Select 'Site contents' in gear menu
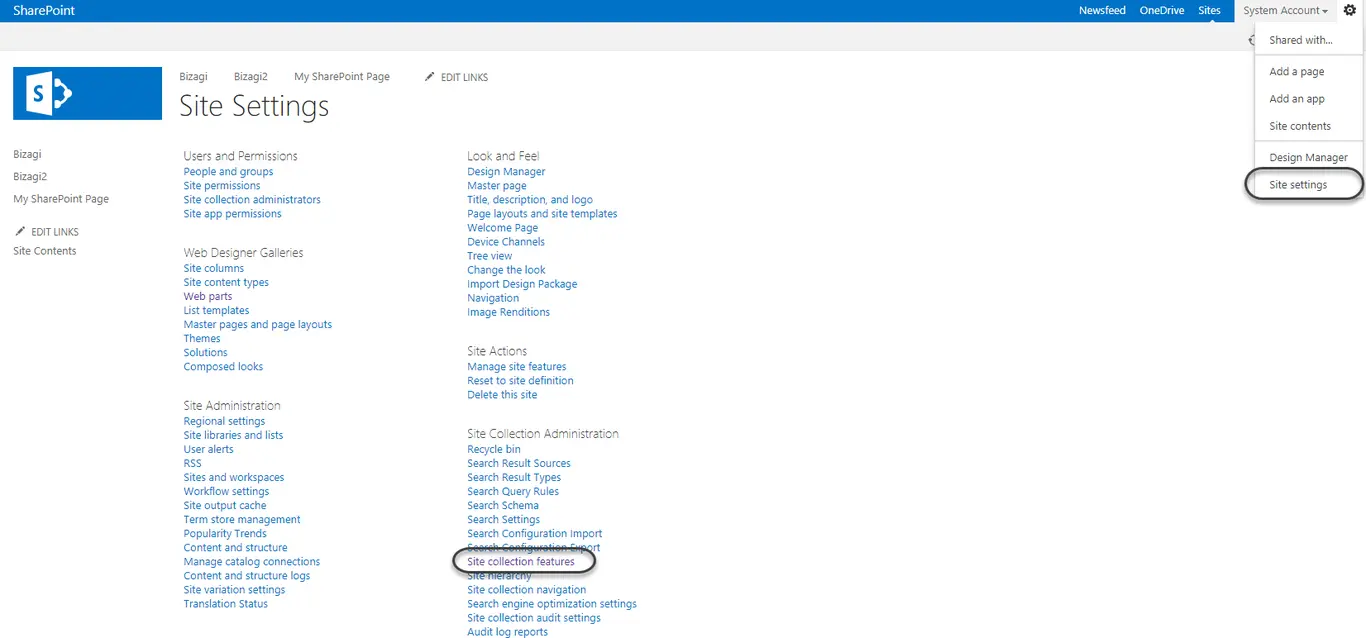The image size is (1366, 638). (x=1300, y=126)
